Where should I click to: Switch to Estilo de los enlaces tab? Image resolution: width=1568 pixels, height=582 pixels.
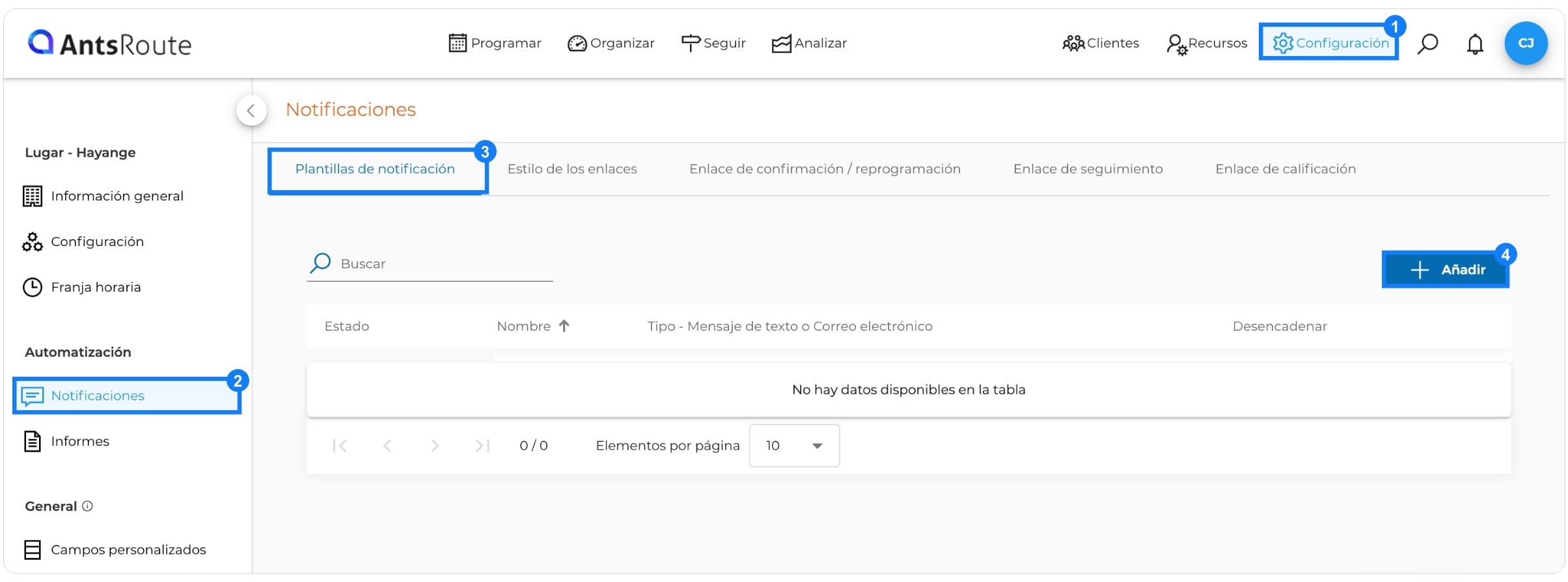(572, 169)
